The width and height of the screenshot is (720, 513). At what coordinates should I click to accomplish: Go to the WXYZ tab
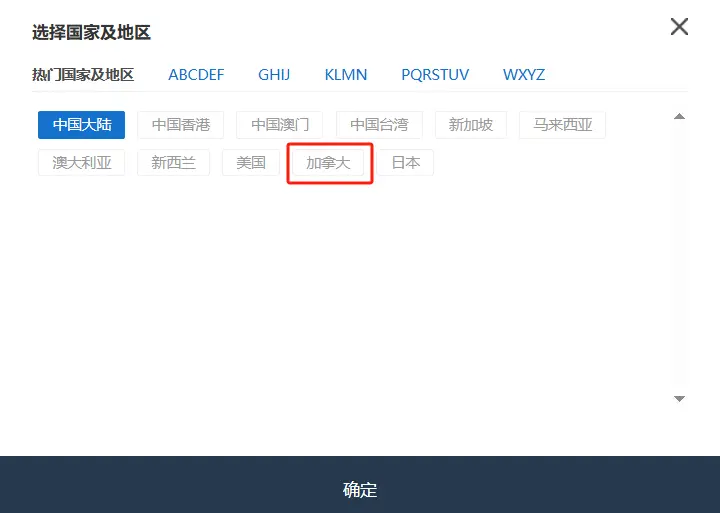[524, 75]
